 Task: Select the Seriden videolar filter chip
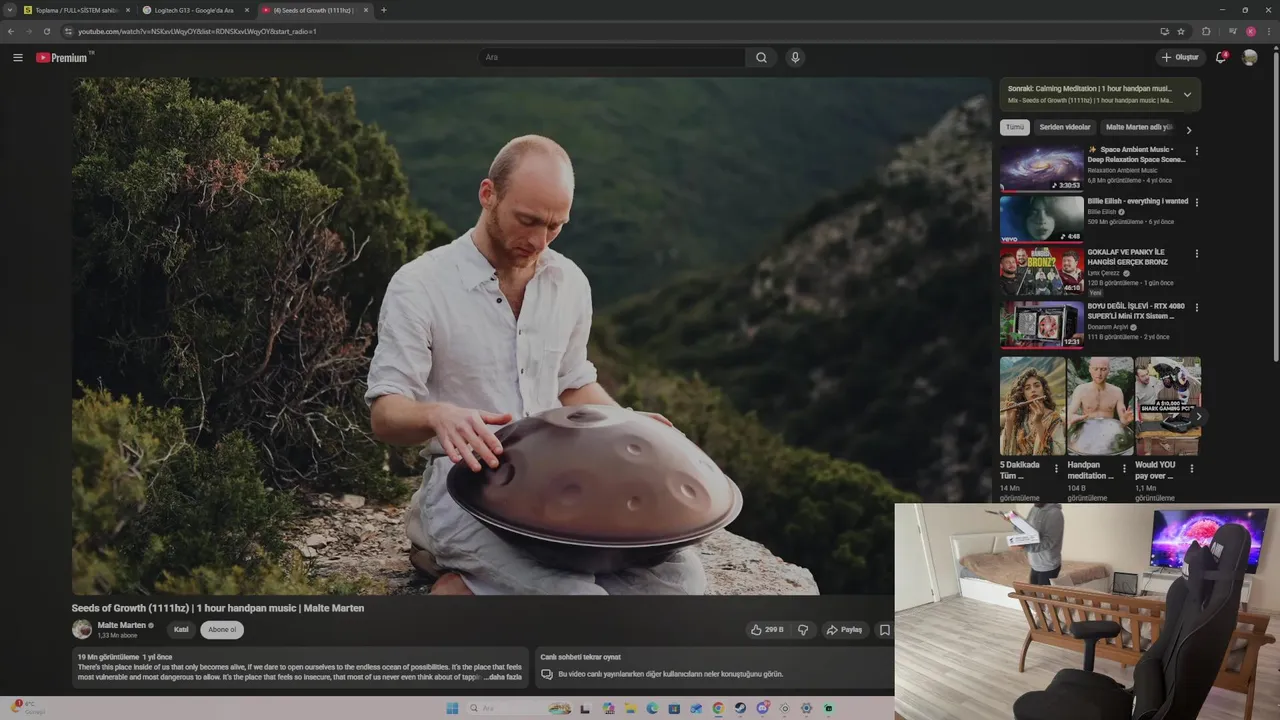pos(1065,128)
